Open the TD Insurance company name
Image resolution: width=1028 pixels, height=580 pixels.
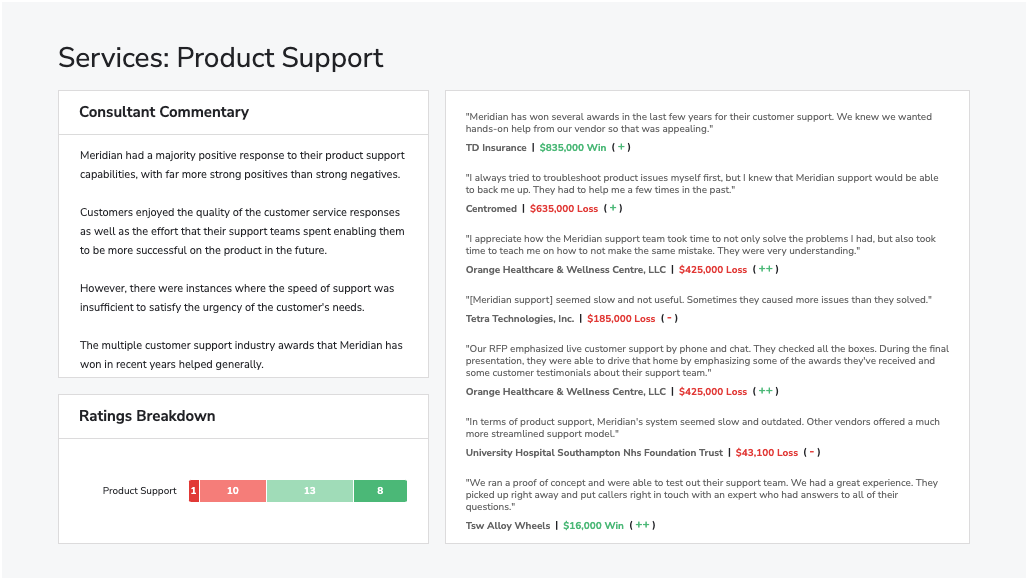point(496,148)
